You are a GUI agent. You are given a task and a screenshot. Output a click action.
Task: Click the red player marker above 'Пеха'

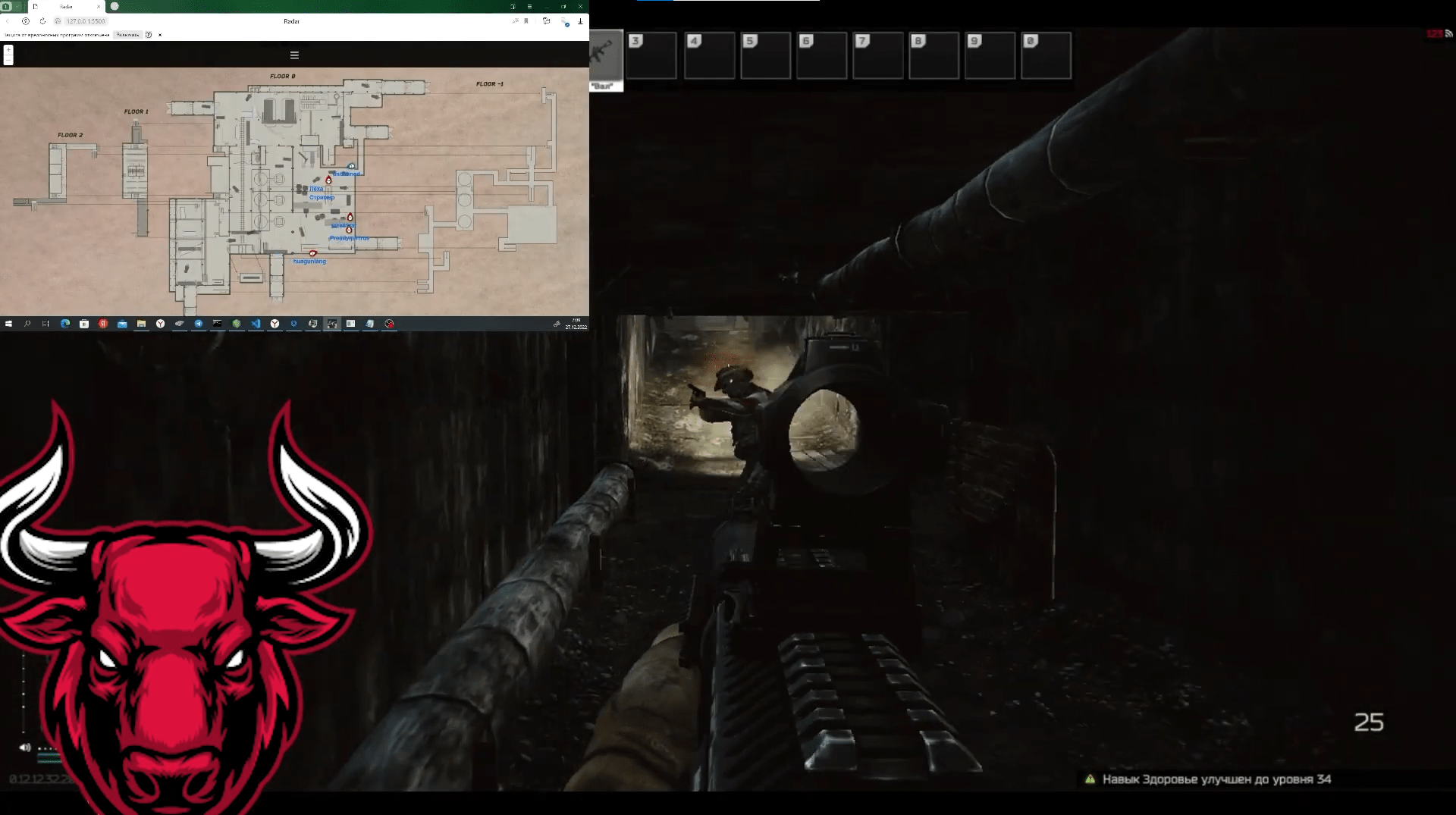click(x=328, y=180)
